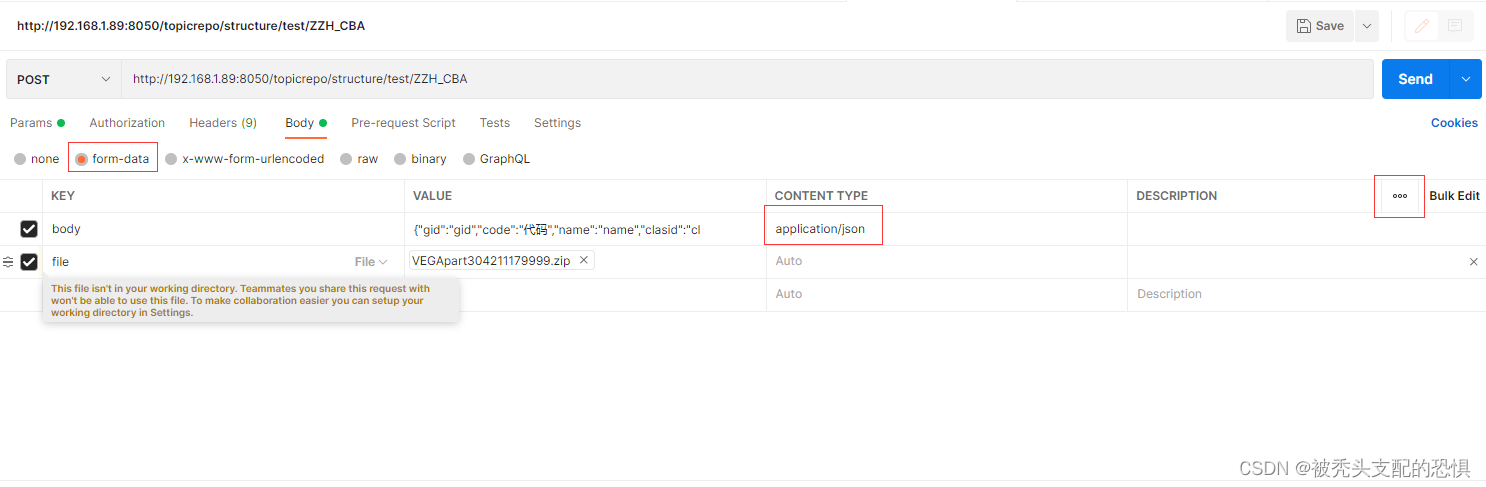The image size is (1486, 487).
Task: Switch to the Params tab
Action: point(37,123)
